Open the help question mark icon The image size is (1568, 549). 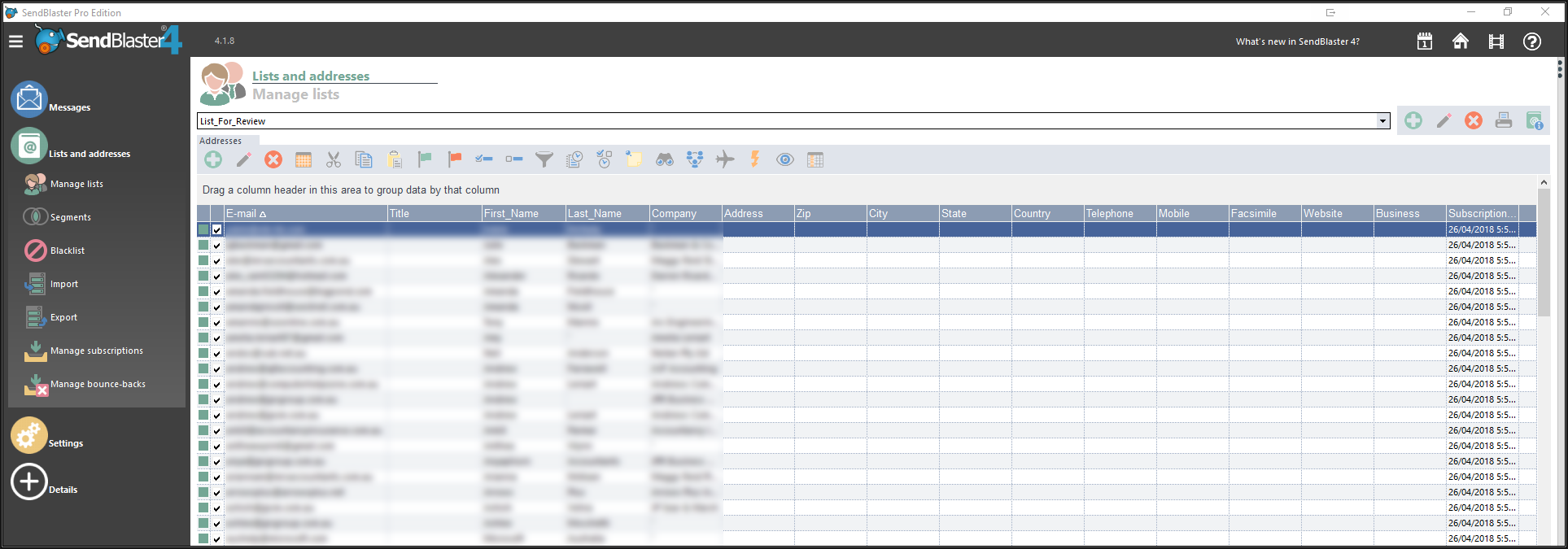point(1532,41)
